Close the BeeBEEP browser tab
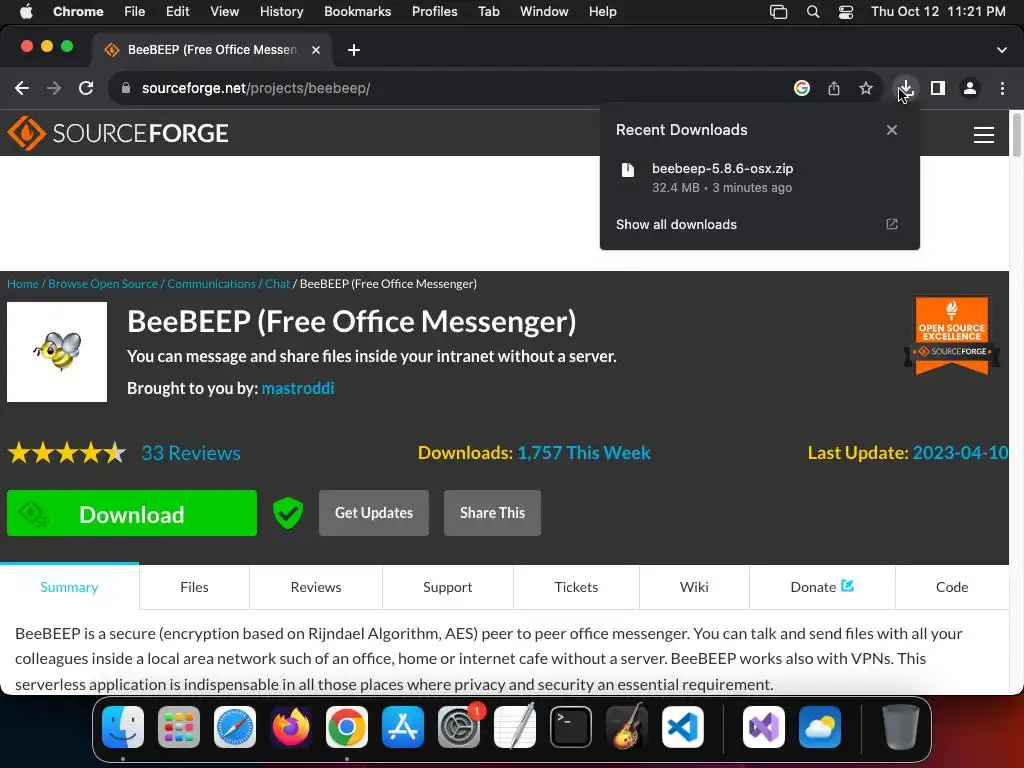 coord(316,50)
